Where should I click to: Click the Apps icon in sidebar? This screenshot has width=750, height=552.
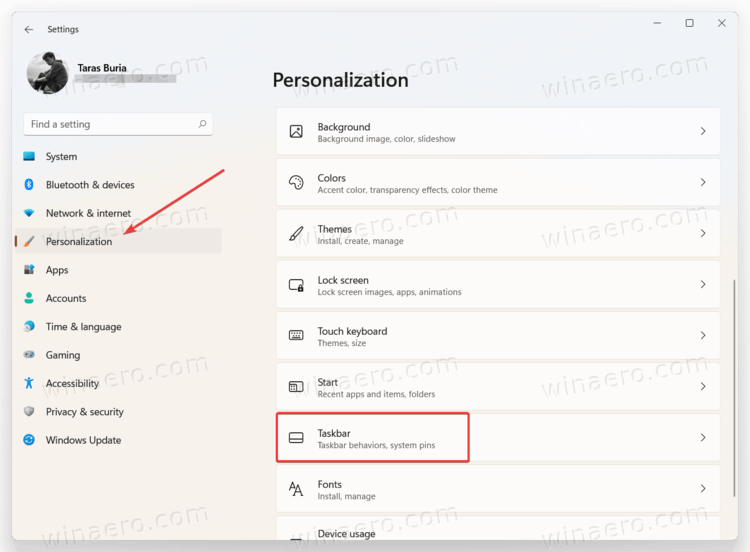click(x=29, y=269)
